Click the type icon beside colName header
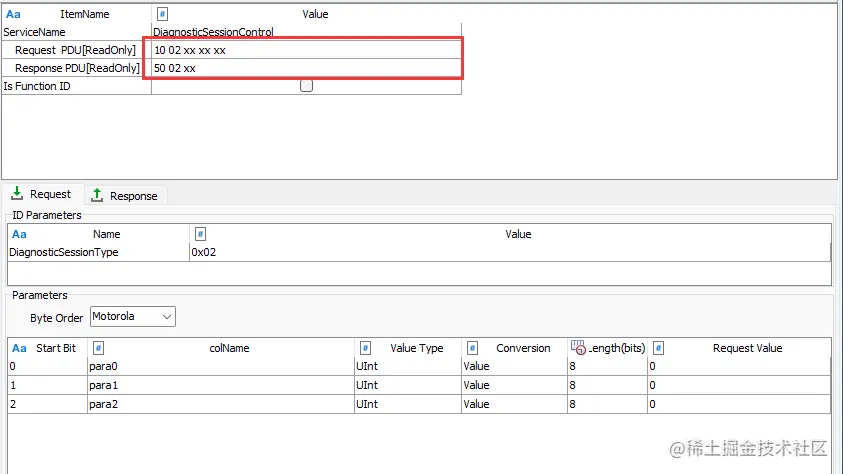 coord(98,348)
